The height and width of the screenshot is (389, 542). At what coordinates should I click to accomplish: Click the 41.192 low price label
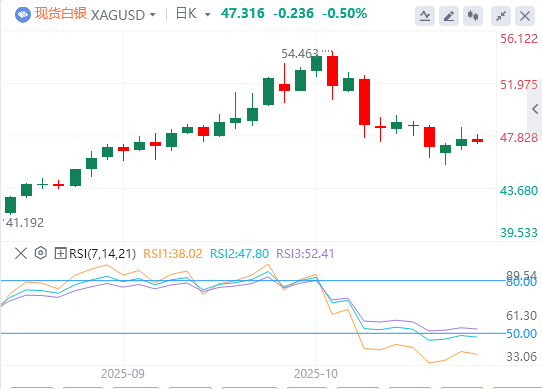(25, 223)
